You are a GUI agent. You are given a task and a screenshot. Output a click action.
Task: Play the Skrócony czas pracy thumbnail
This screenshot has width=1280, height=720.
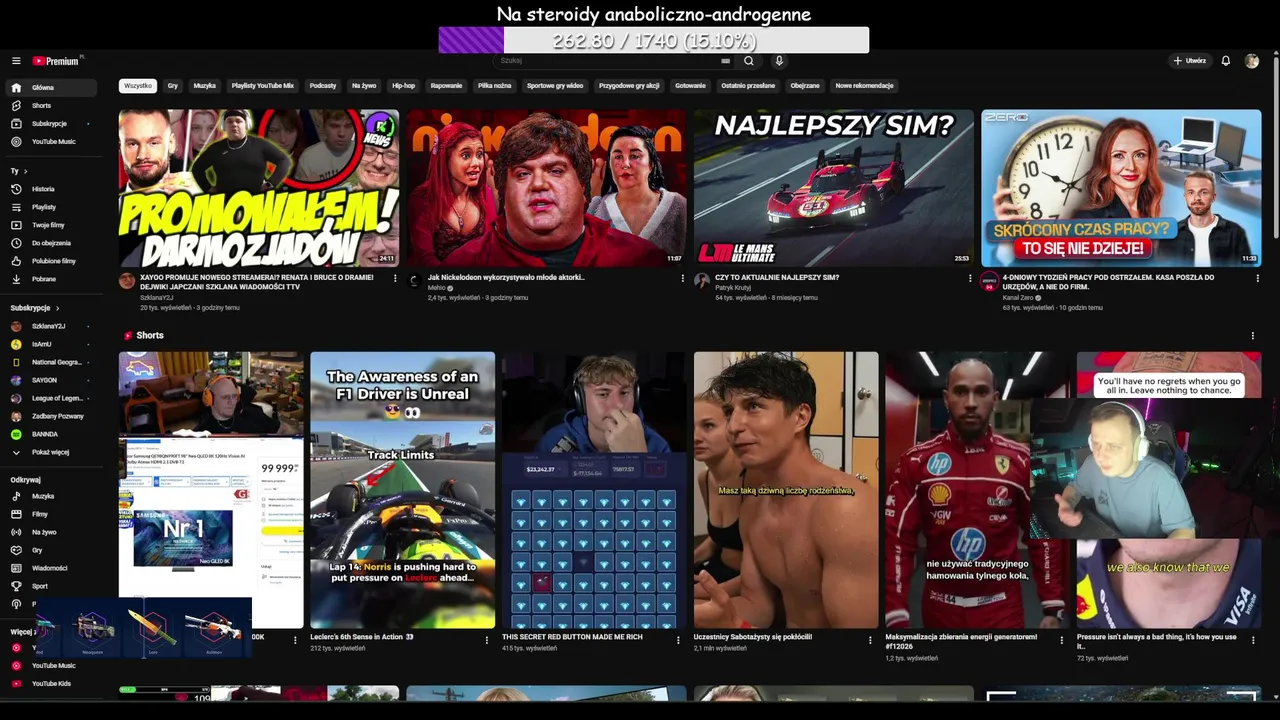pos(1121,188)
